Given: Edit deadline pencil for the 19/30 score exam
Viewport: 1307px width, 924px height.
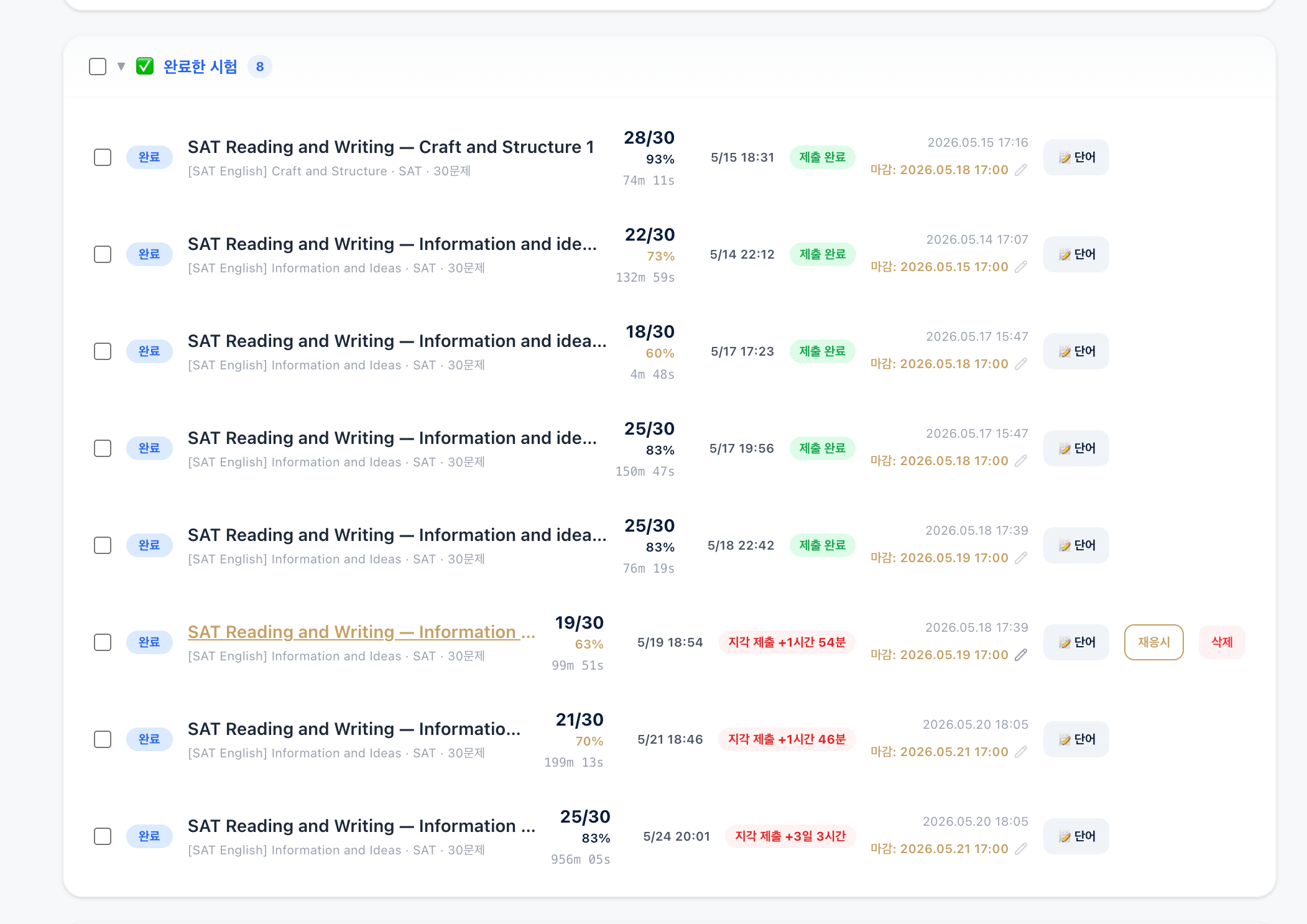Looking at the screenshot, I should pyautogui.click(x=1021, y=655).
